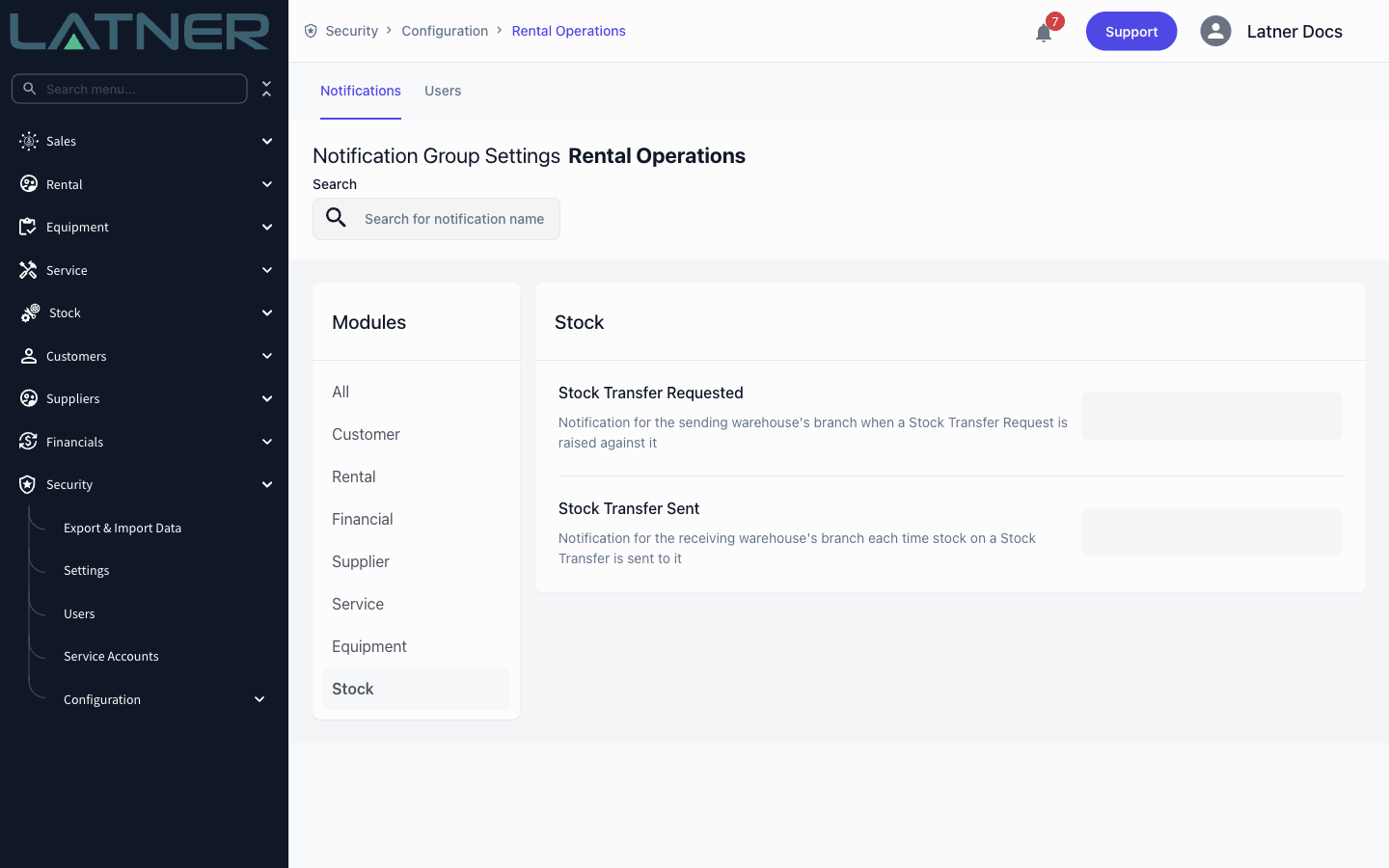Click the Search menu input field
This screenshot has width=1389, height=868.
point(129,89)
